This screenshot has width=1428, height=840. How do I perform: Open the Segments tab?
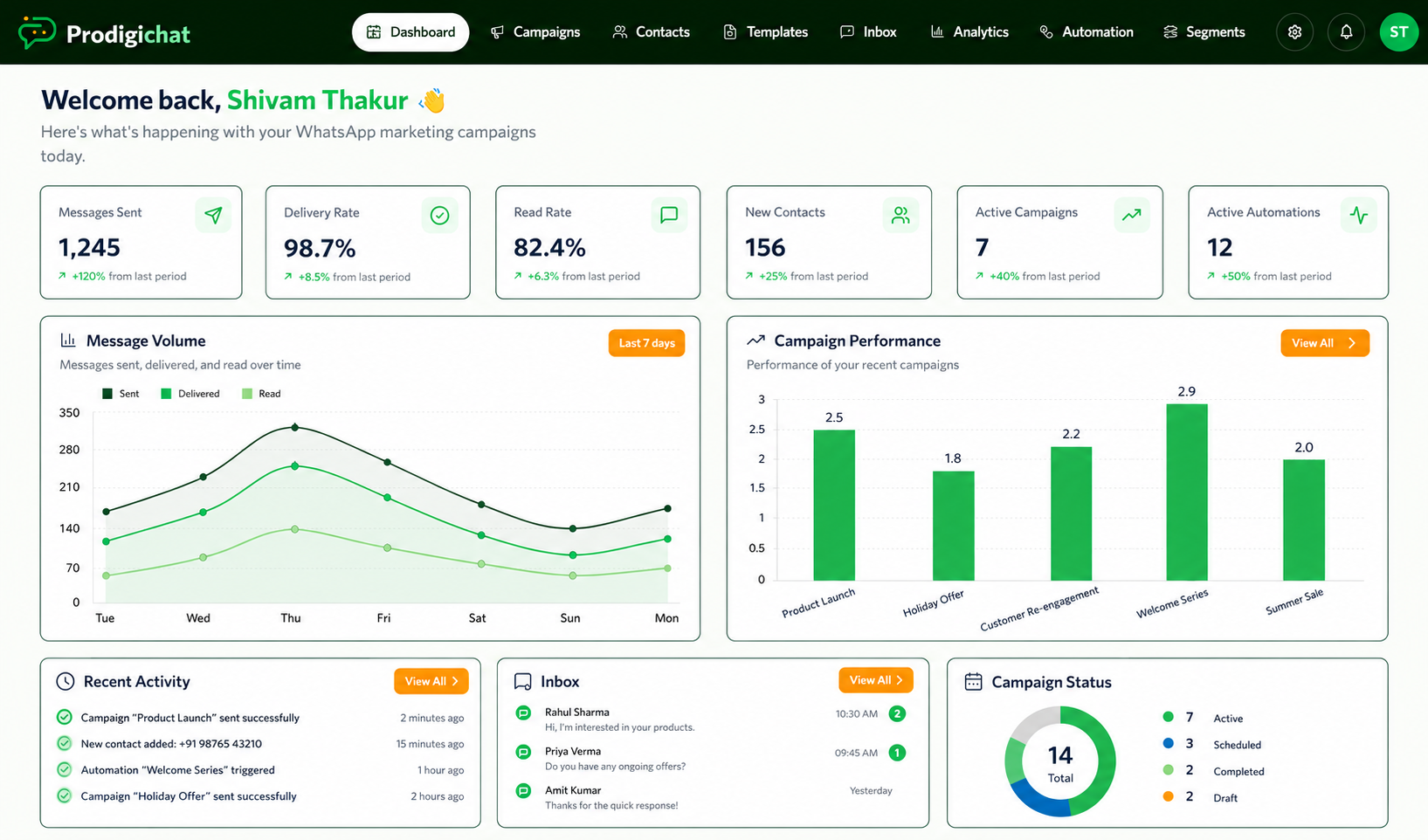tap(1204, 32)
